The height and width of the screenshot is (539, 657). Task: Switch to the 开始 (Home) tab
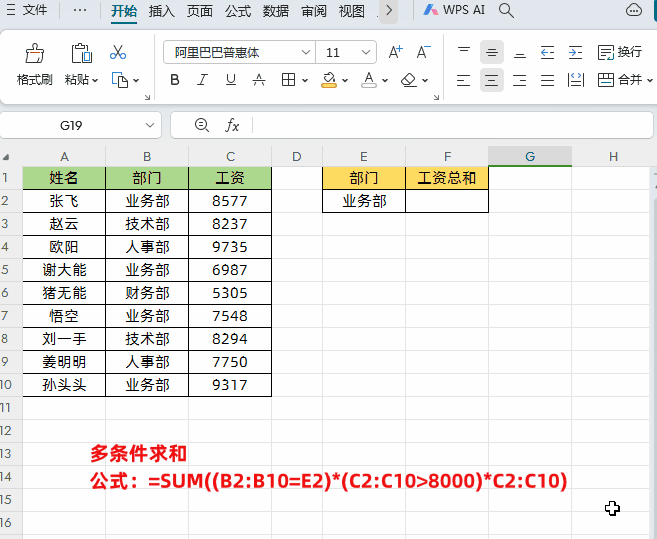pos(124,11)
